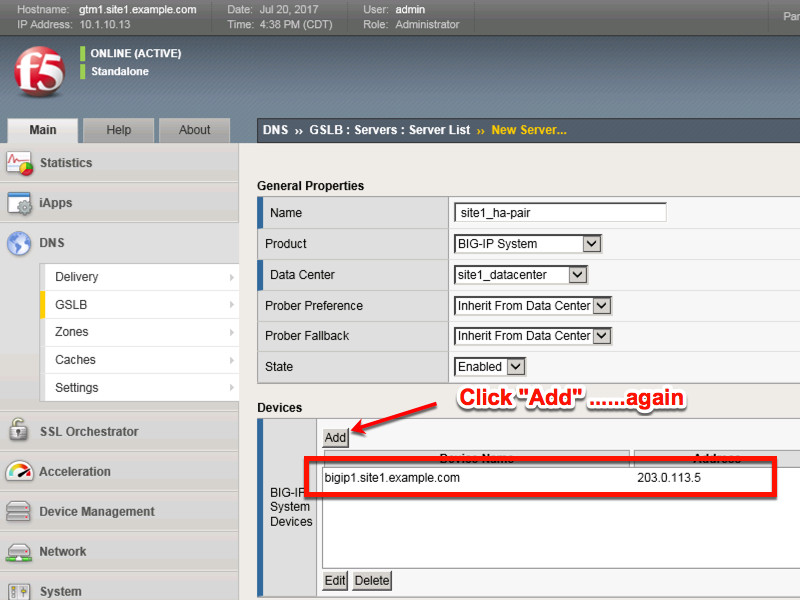Click the Edit device button
The width and height of the screenshot is (800, 600).
(x=335, y=581)
